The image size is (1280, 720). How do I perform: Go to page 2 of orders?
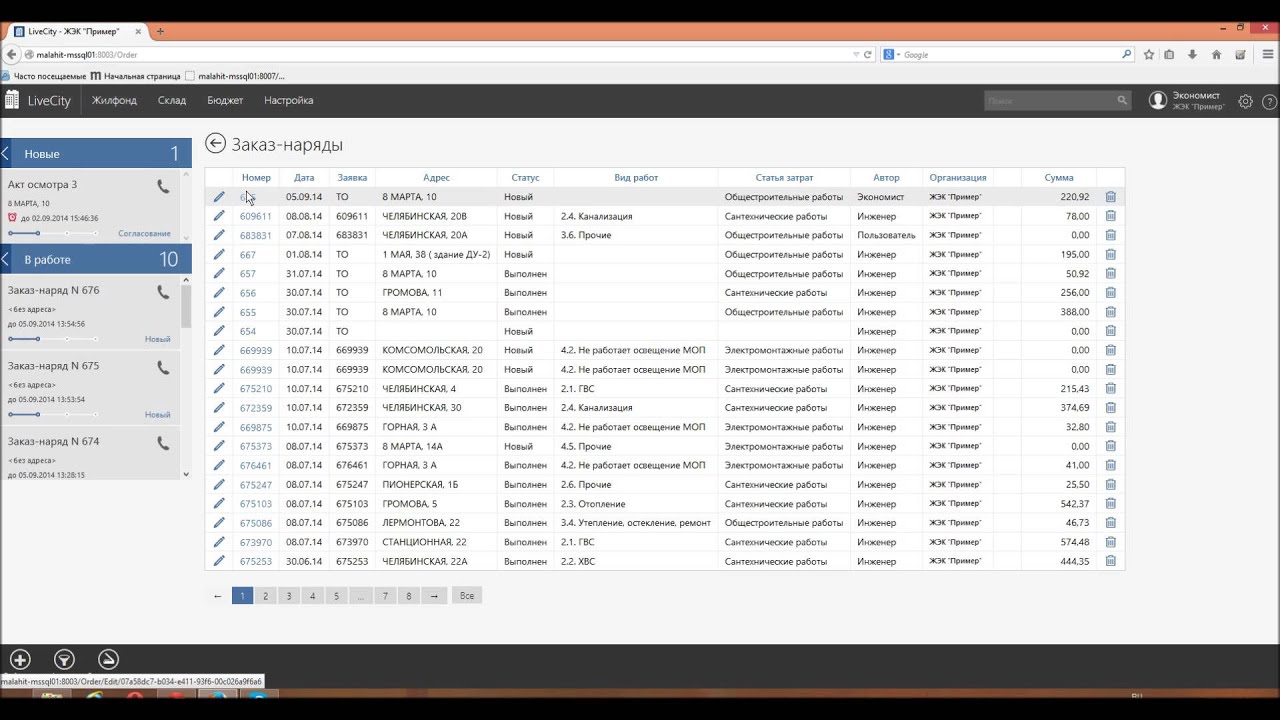[x=265, y=595]
